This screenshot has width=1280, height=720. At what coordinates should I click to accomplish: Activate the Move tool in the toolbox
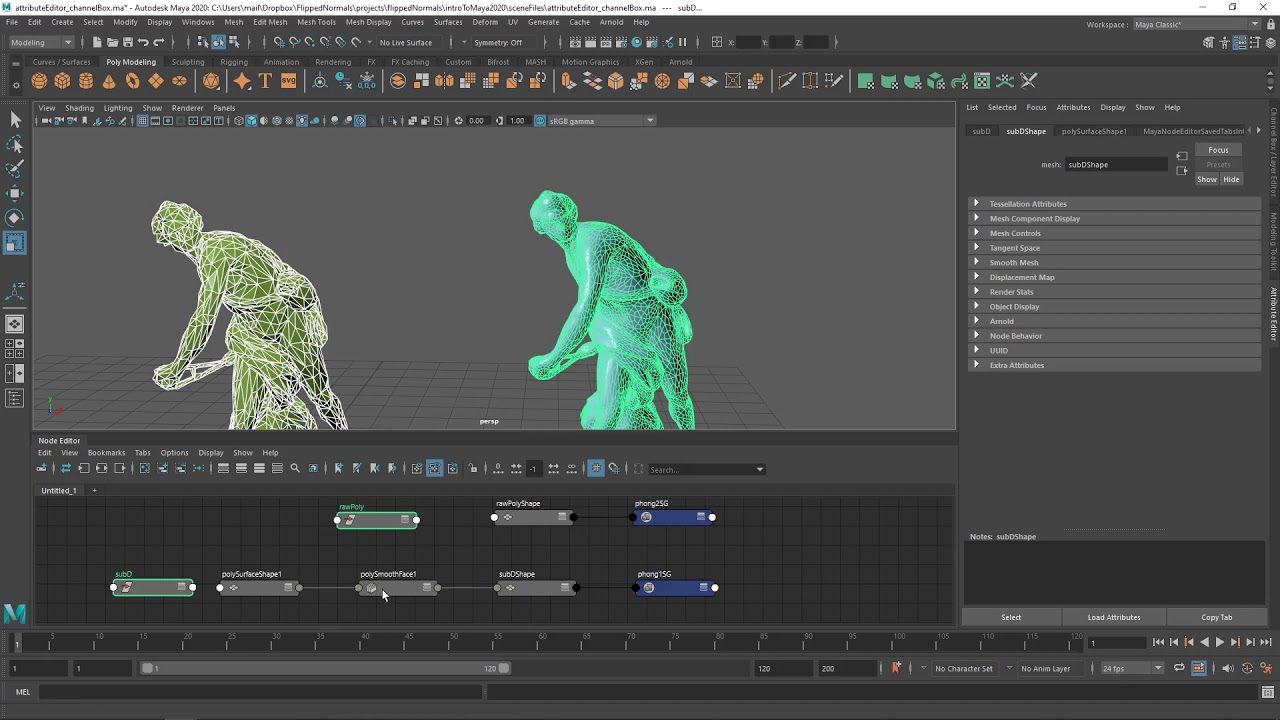tap(15, 193)
